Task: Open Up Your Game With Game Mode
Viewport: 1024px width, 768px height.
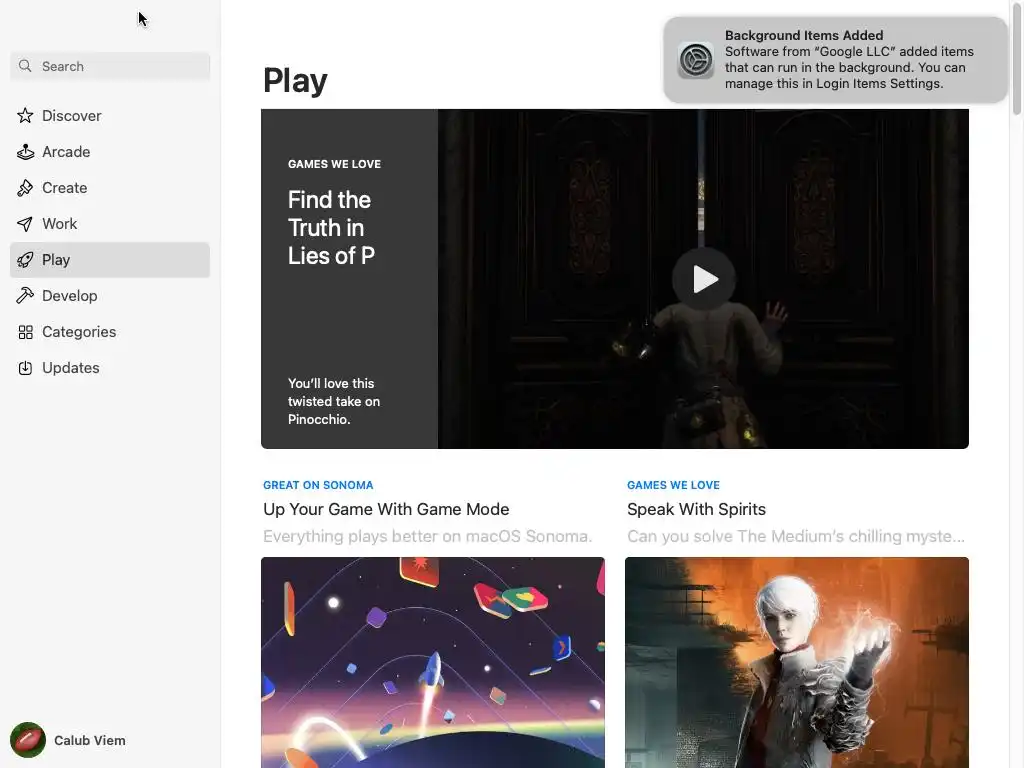Action: [386, 509]
